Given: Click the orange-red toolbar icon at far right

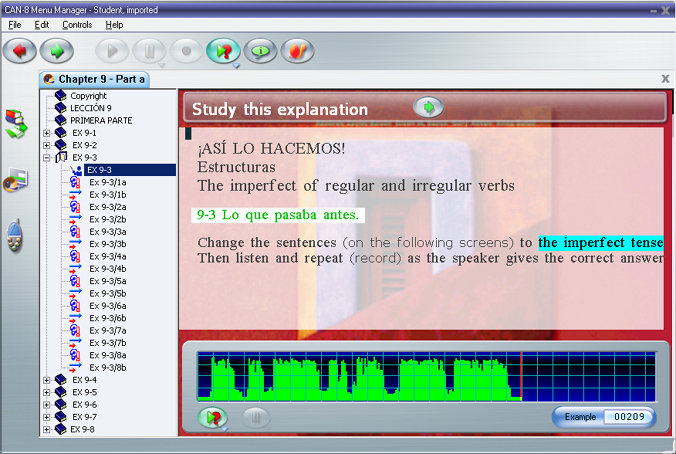Looking at the screenshot, I should point(297,50).
